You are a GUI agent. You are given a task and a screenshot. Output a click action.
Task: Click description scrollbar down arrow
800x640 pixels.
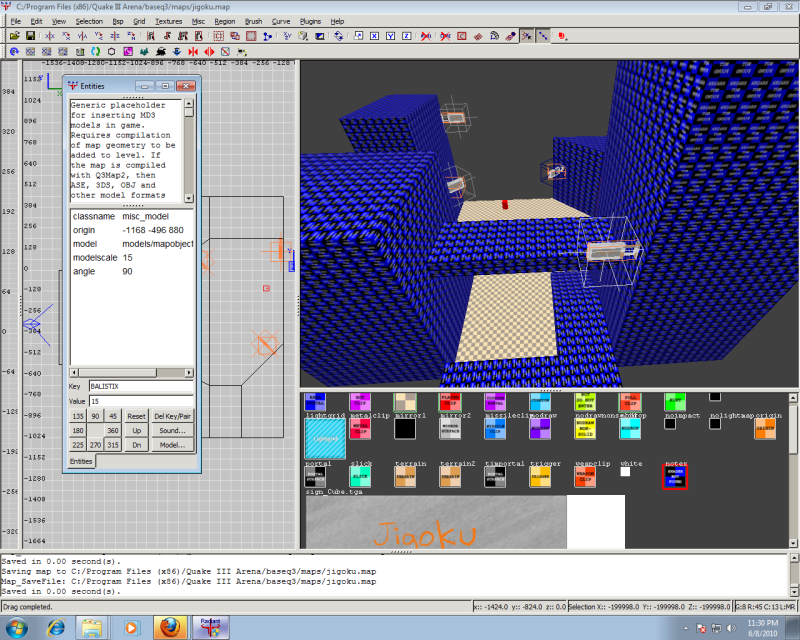coord(189,198)
